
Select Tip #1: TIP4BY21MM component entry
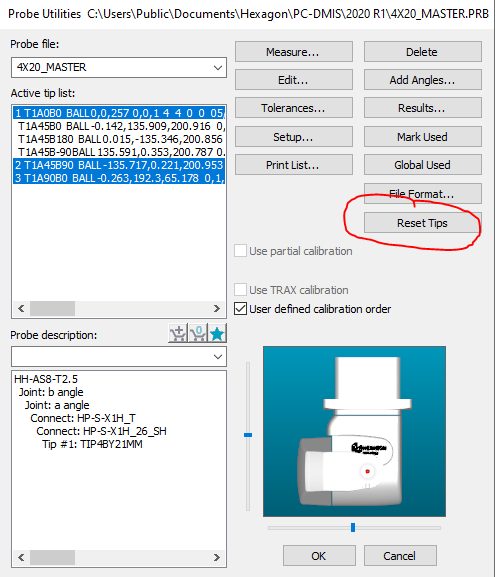coord(92,444)
